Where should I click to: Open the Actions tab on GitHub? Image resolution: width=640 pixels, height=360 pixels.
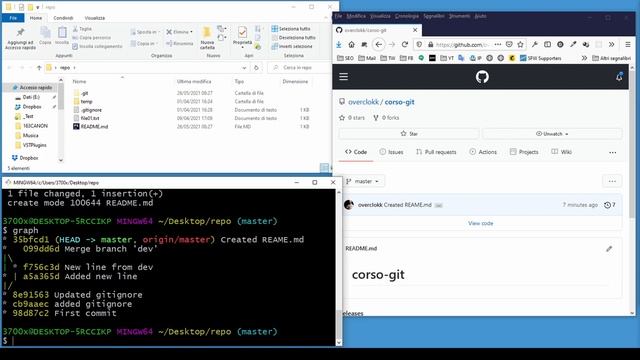483,152
